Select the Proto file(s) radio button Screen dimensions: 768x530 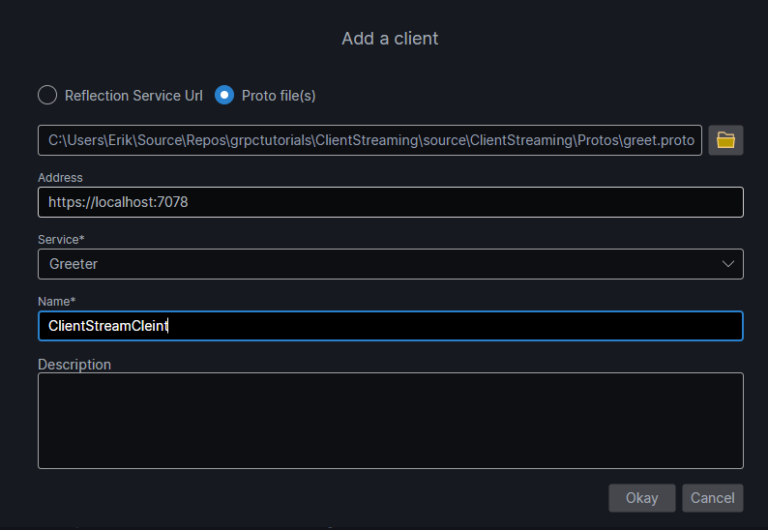pyautogui.click(x=224, y=95)
